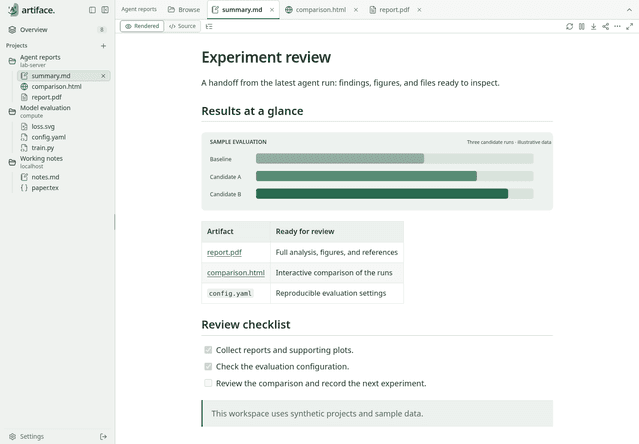Close the comparison.html tab
Image resolution: width=639 pixels, height=444 pixels.
click(356, 10)
